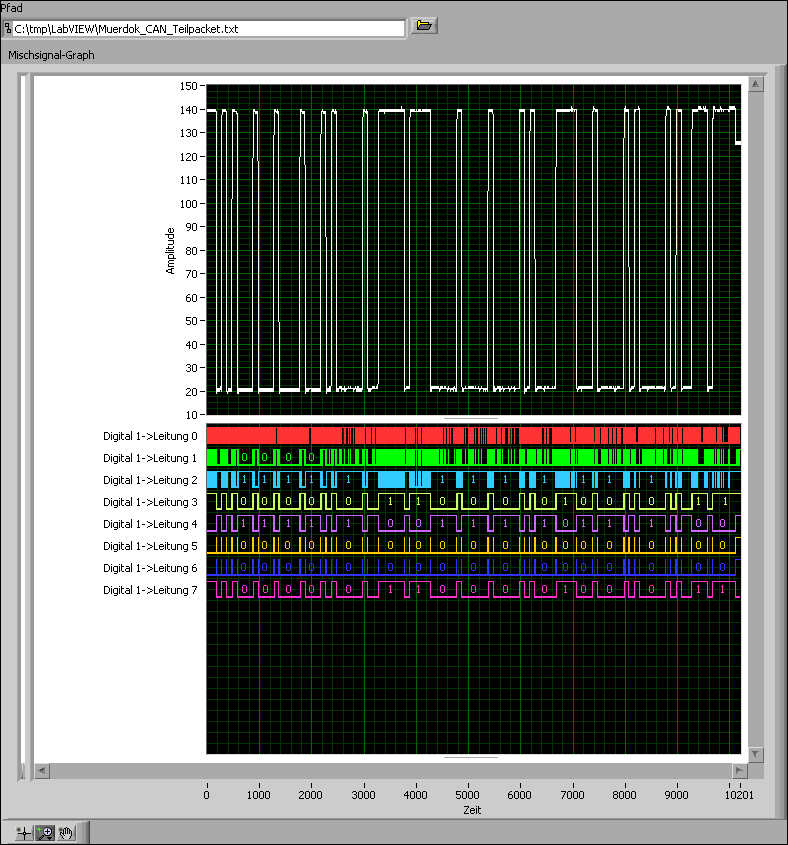This screenshot has height=845, width=788.
Task: Click the Amplitude axis label
Action: pyautogui.click(x=170, y=251)
